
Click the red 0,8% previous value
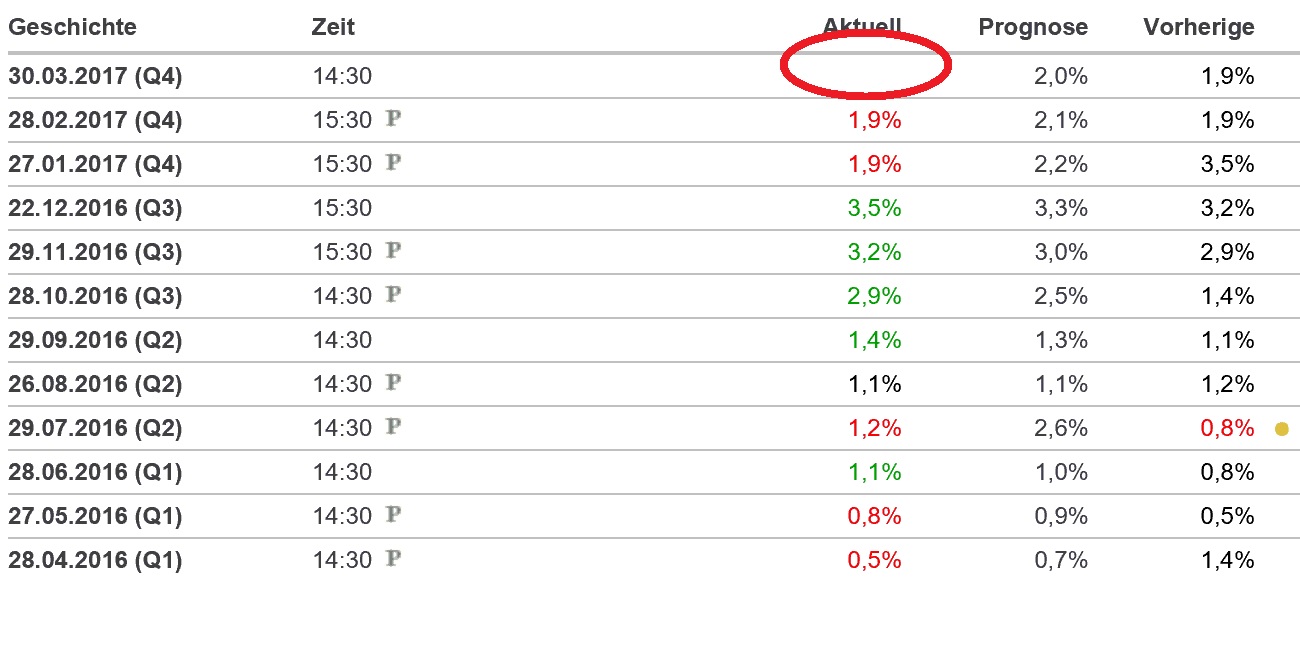[1227, 428]
